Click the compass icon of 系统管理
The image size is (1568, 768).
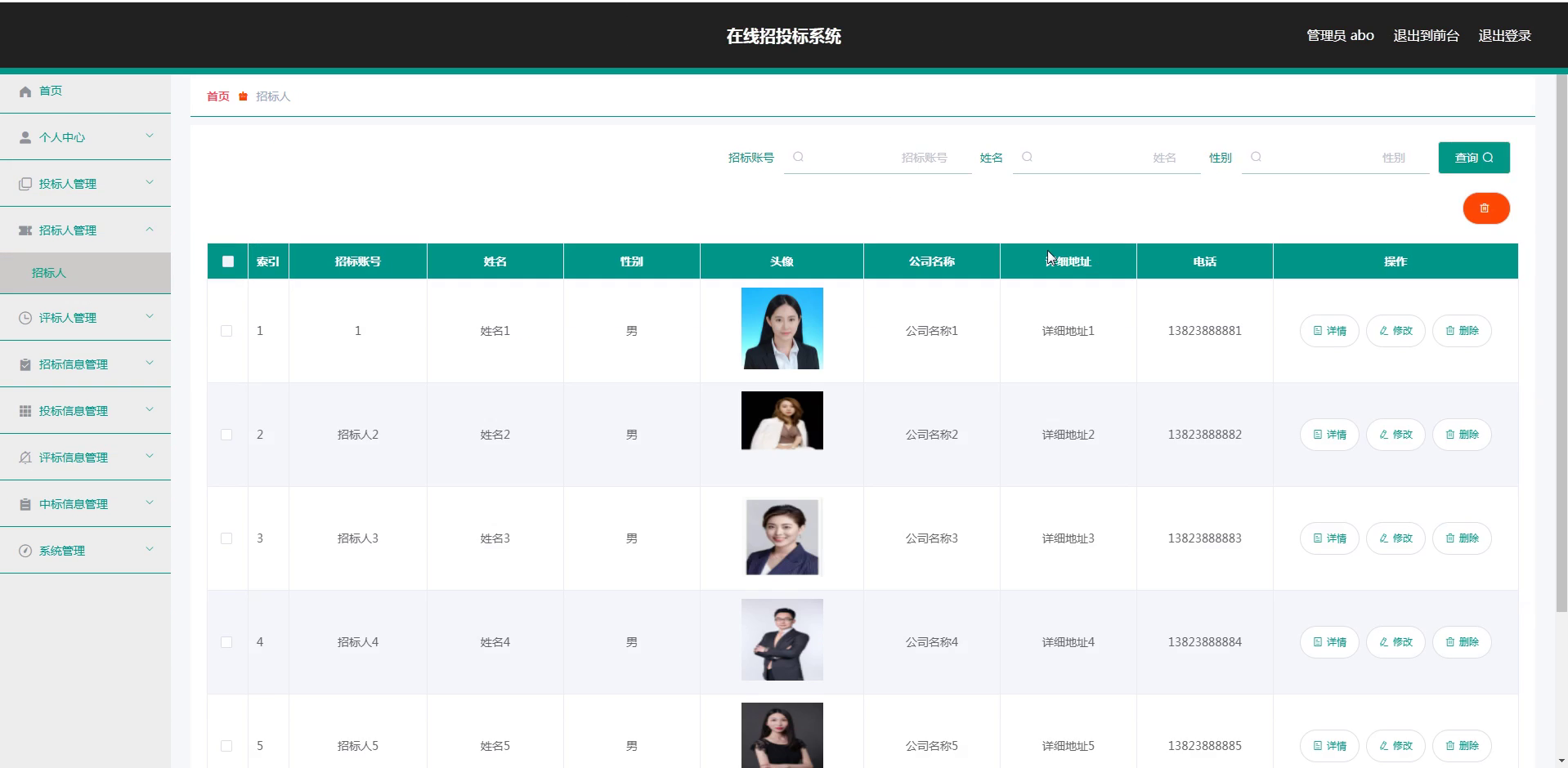tap(25, 551)
